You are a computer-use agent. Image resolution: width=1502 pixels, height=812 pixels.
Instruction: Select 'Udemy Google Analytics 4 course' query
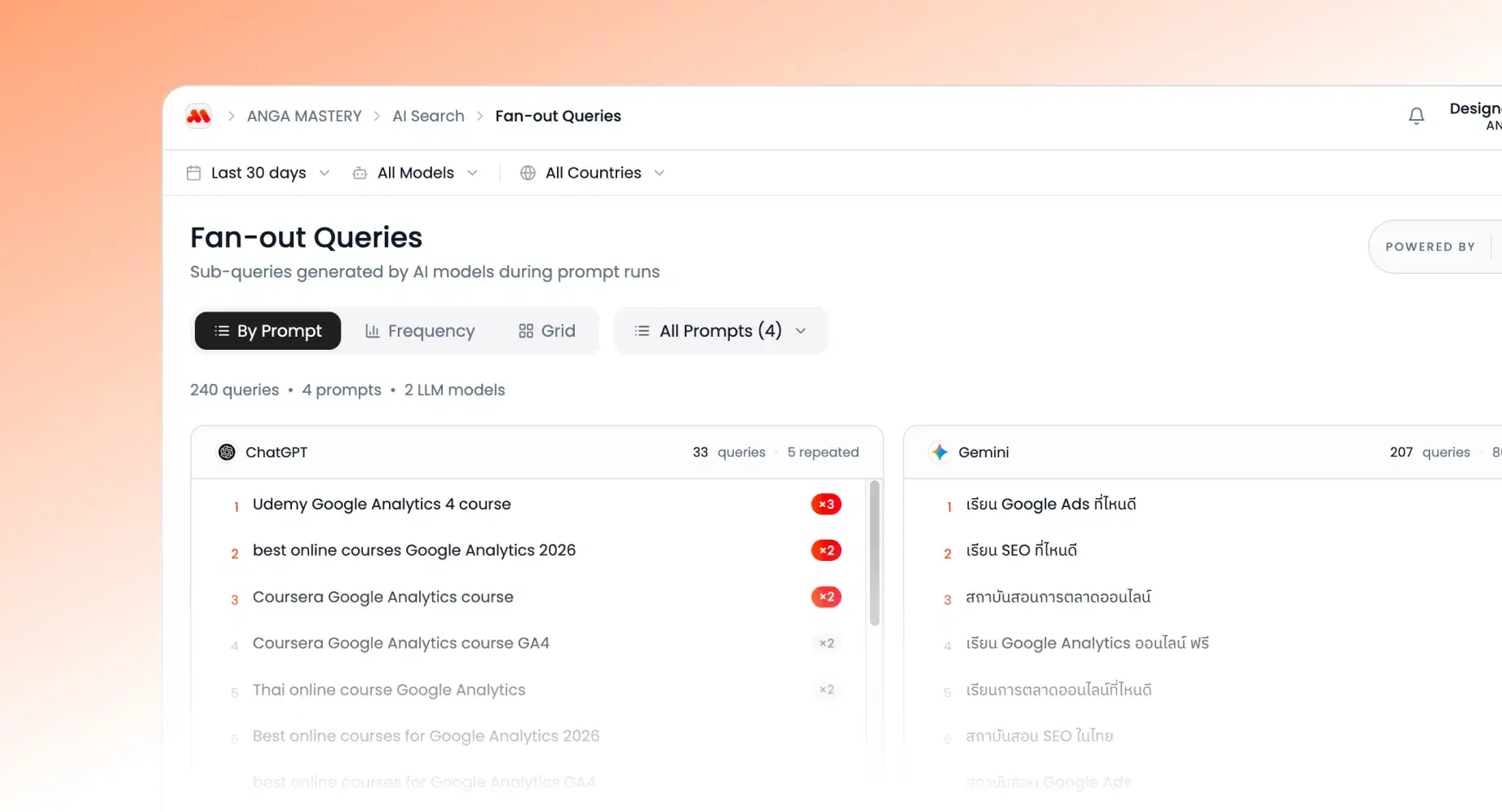click(382, 504)
